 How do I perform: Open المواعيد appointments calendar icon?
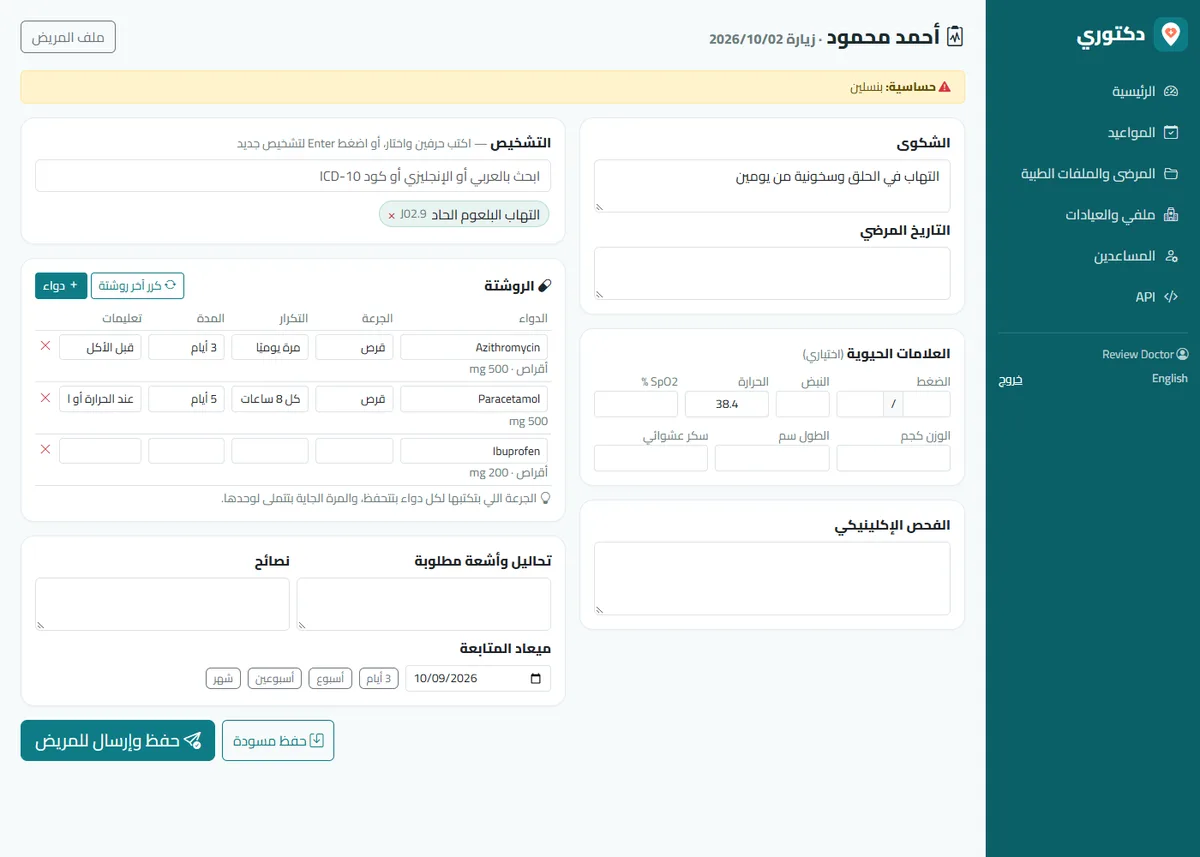1171,132
